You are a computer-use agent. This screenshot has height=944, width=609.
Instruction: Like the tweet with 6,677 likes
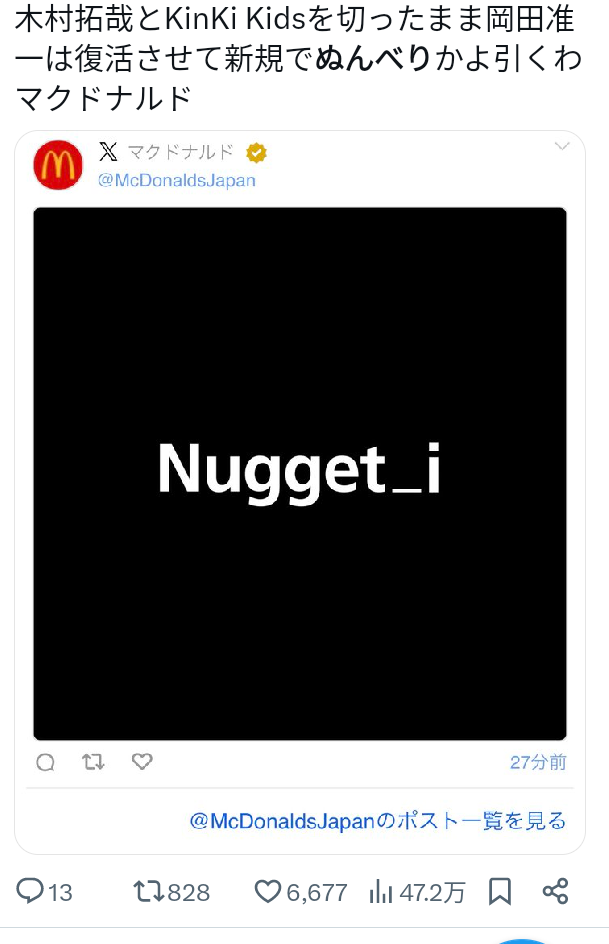pyautogui.click(x=301, y=892)
